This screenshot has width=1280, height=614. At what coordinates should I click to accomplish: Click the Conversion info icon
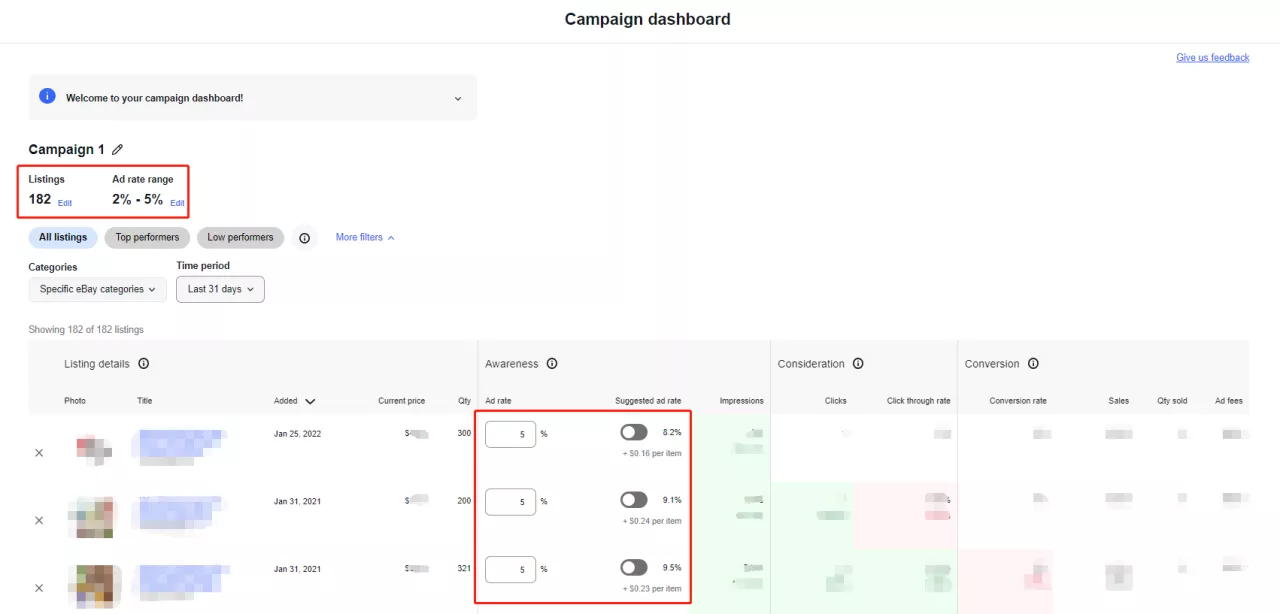(x=1033, y=364)
